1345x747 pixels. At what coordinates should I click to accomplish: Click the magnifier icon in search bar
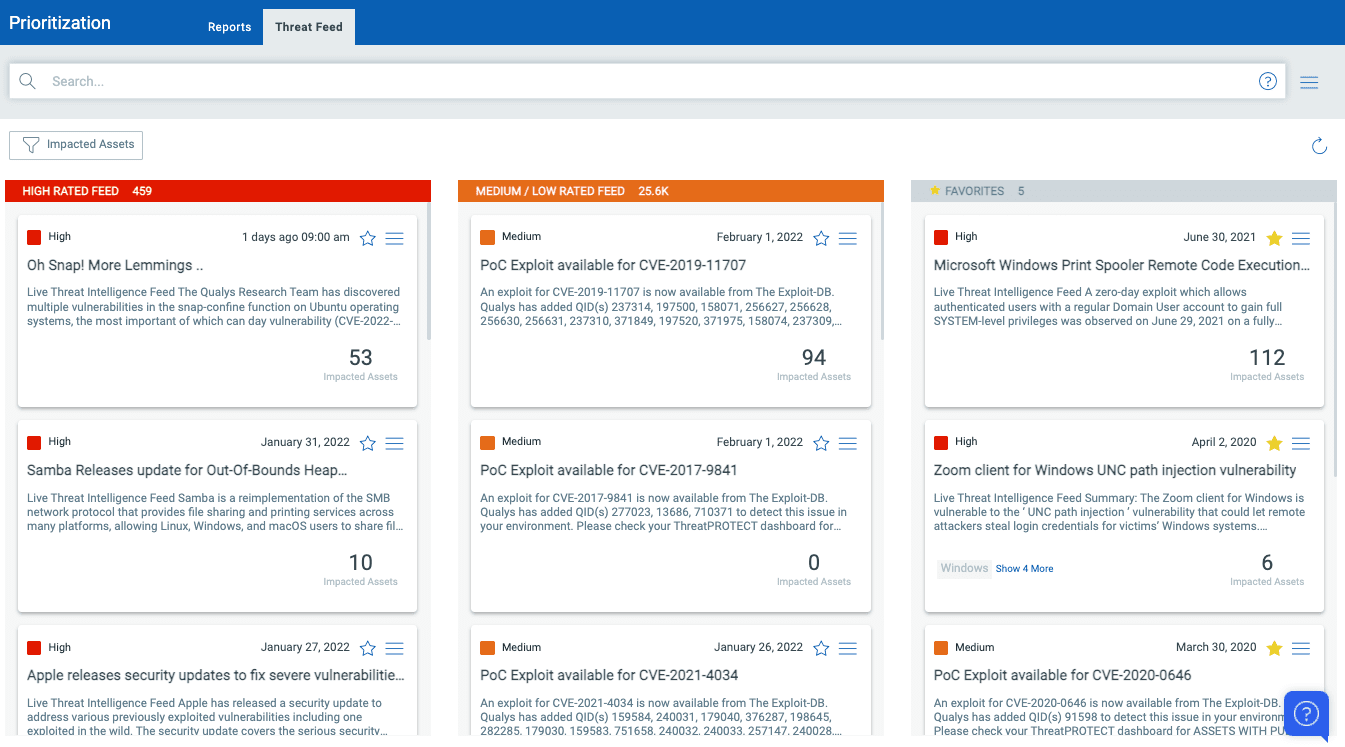click(28, 82)
